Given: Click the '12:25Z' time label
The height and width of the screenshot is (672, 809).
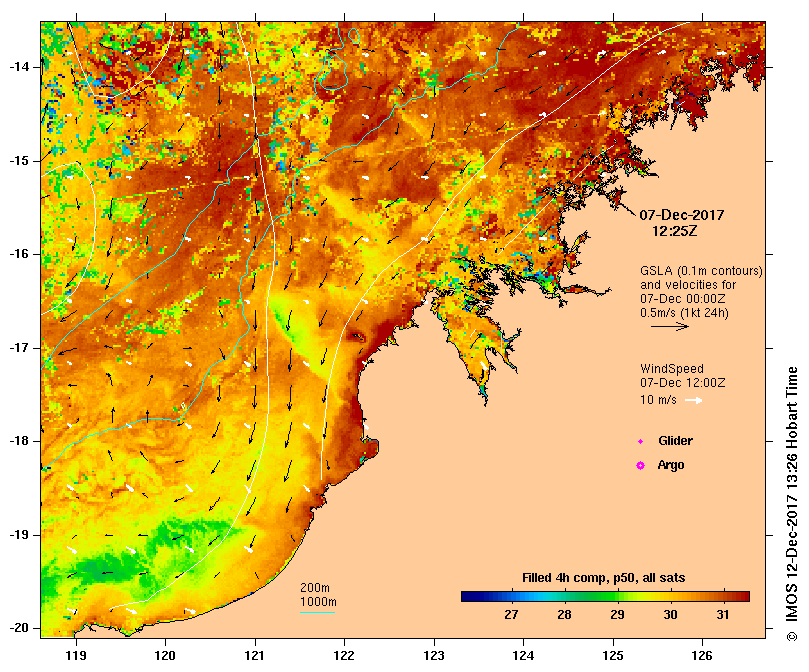Looking at the screenshot, I should (x=675, y=231).
